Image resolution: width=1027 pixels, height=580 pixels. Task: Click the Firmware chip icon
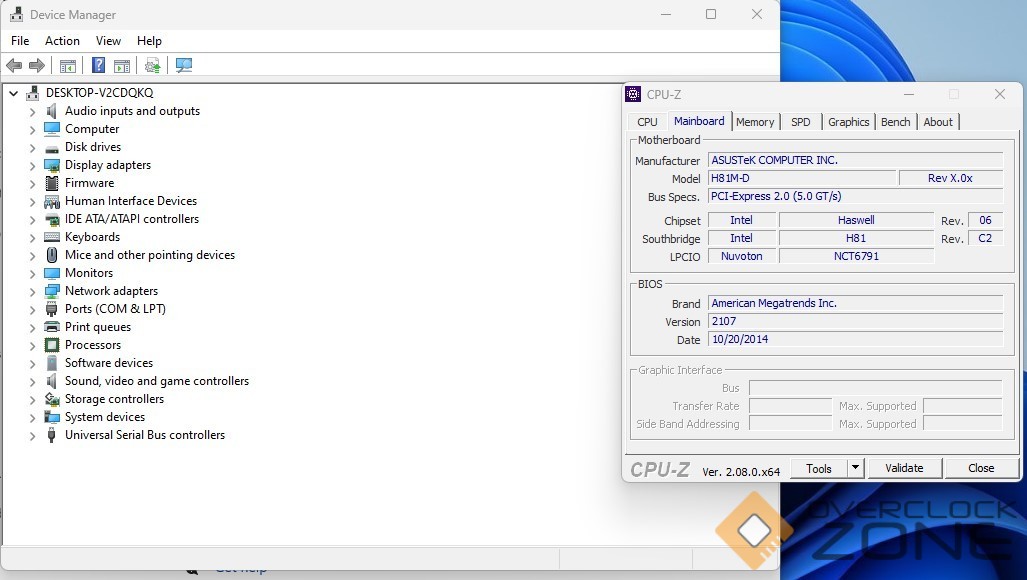[52, 183]
